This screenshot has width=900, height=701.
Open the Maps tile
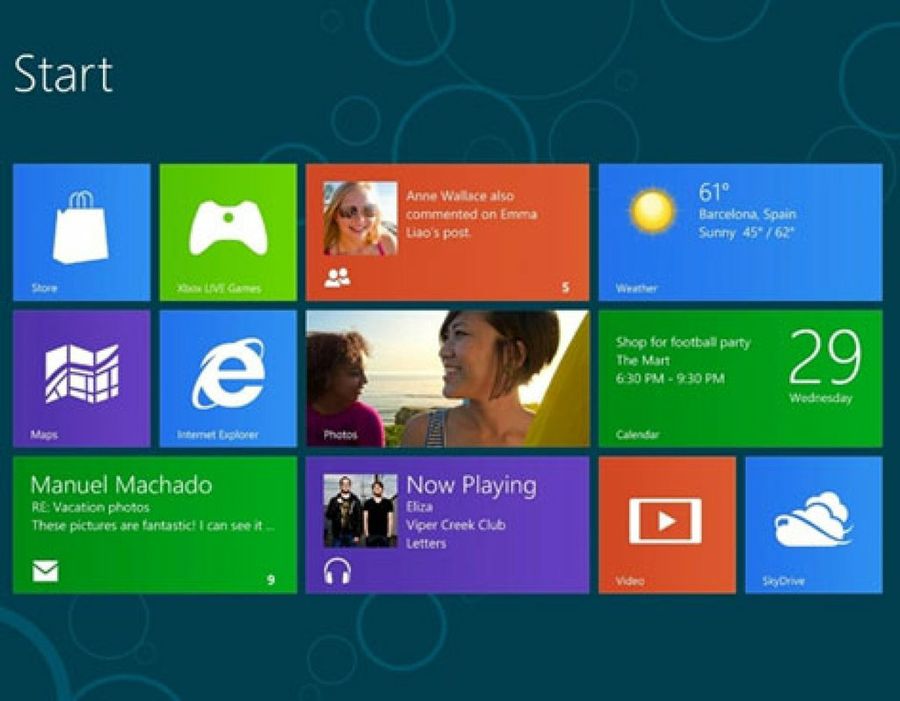point(81,377)
